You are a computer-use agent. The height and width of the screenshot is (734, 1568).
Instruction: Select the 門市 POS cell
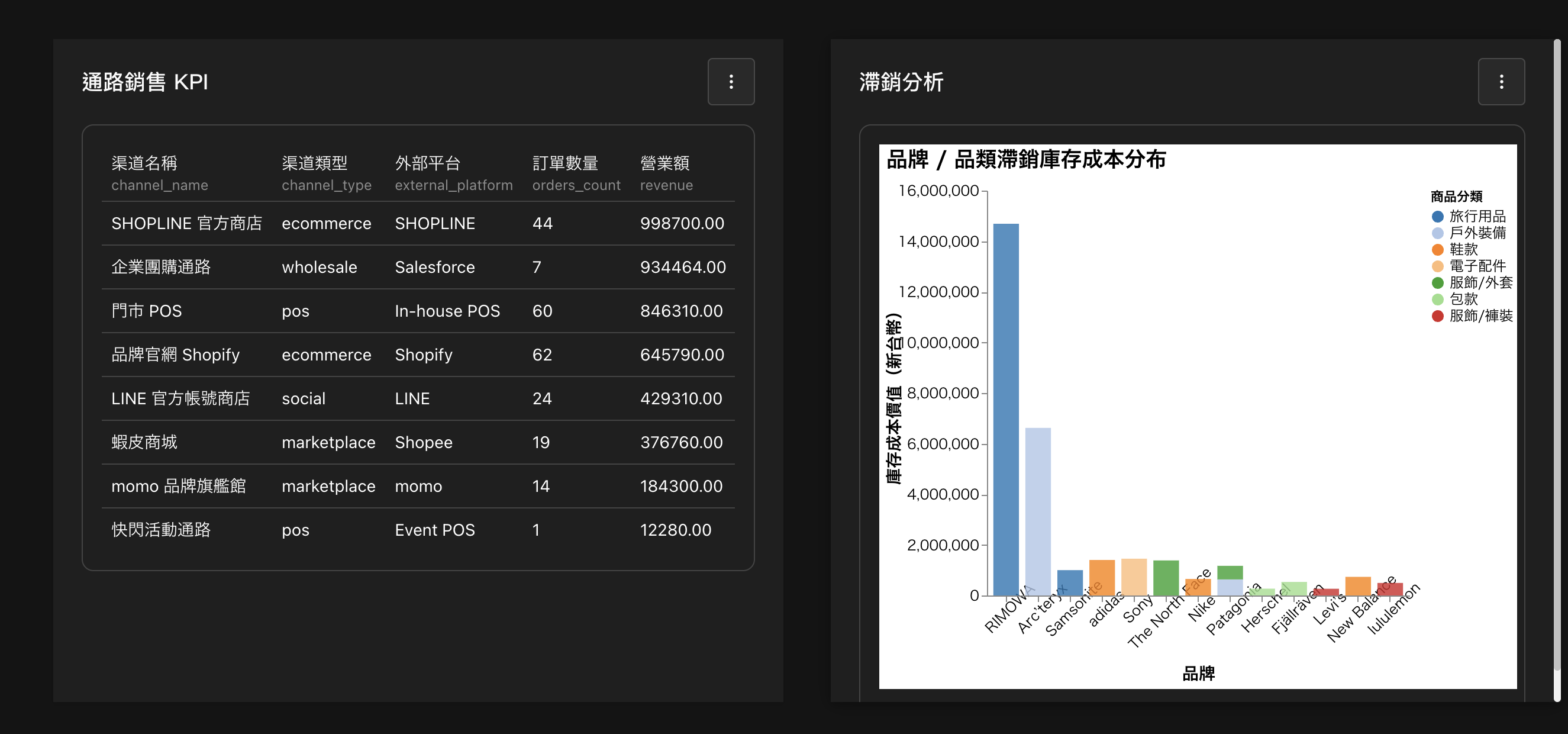[146, 311]
